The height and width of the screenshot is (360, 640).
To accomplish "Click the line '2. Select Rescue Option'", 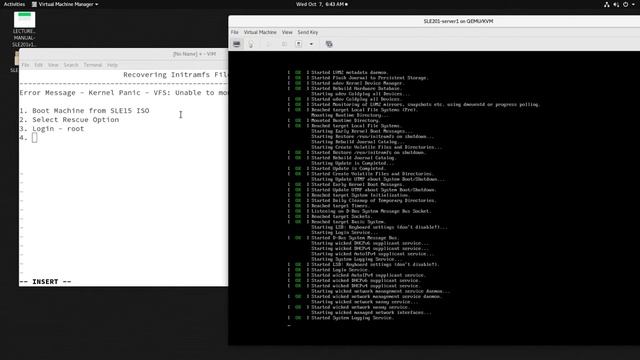I will click(69, 120).
